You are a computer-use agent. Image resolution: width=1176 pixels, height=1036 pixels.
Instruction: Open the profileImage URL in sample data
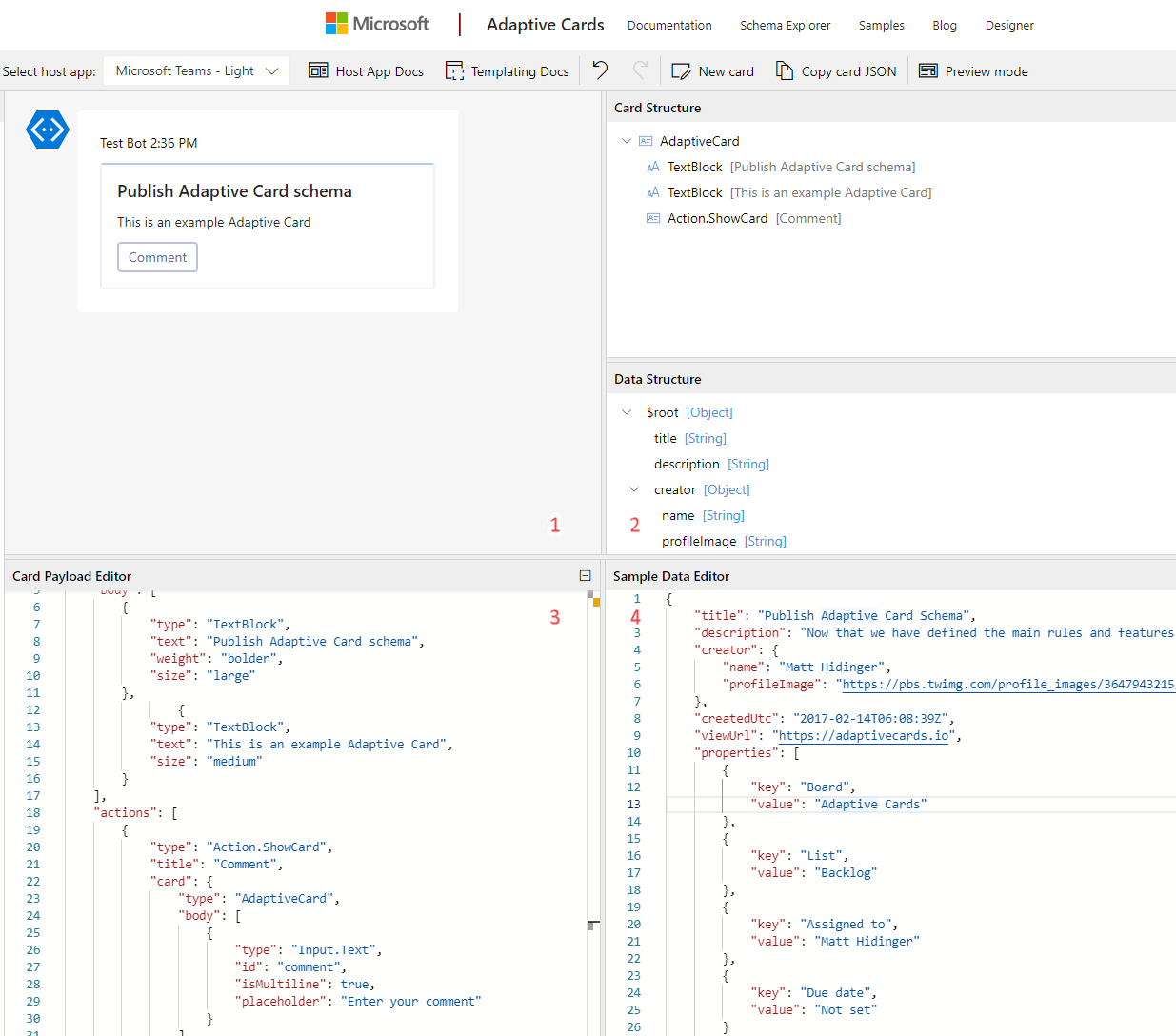click(1009, 685)
